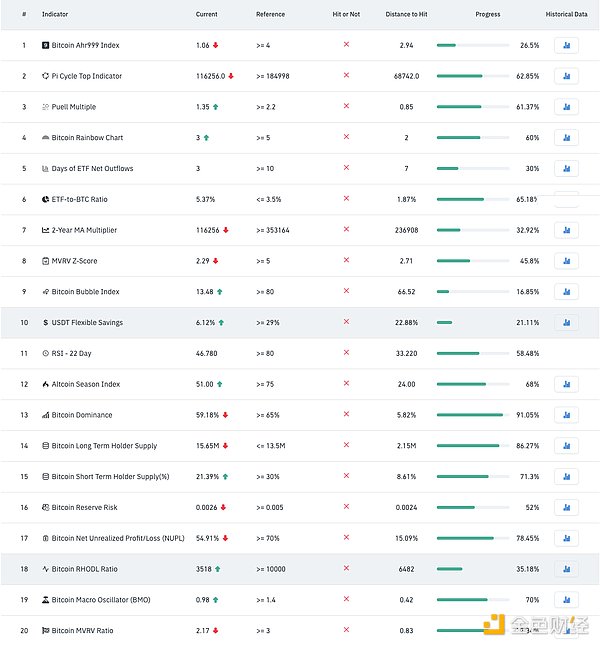Open historical data chart for Bitcoin NUPL
Image resolution: width=600 pixels, height=646 pixels.
[566, 538]
